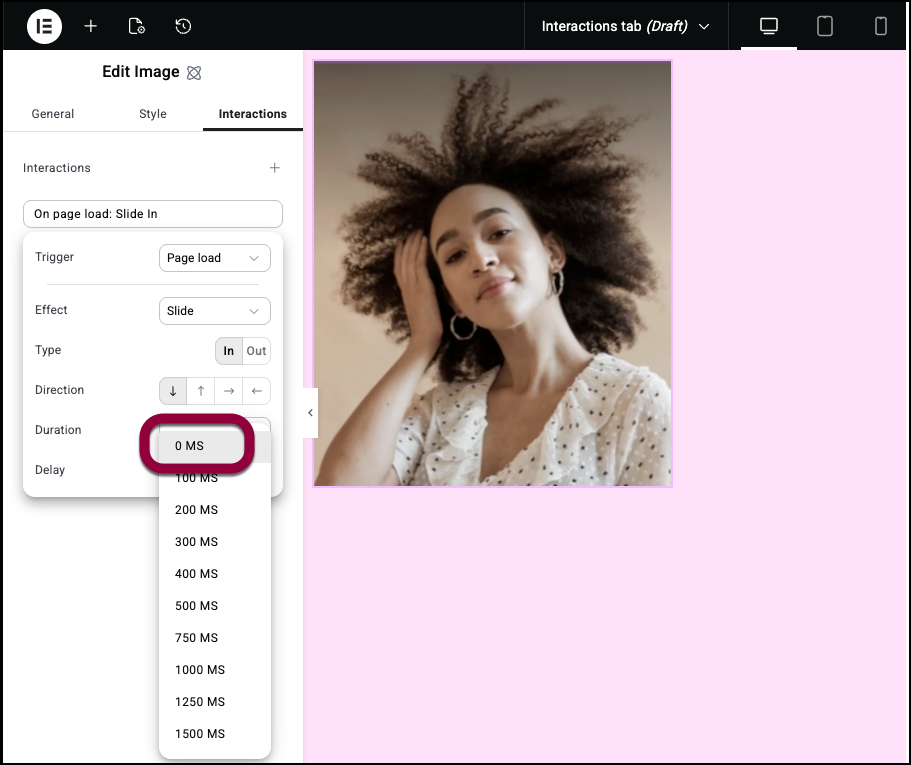Open the revision history icon
The width and height of the screenshot is (911, 765).
coord(183,26)
